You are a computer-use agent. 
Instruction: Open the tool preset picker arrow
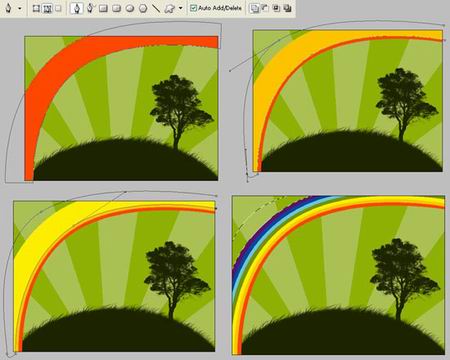[20, 8]
